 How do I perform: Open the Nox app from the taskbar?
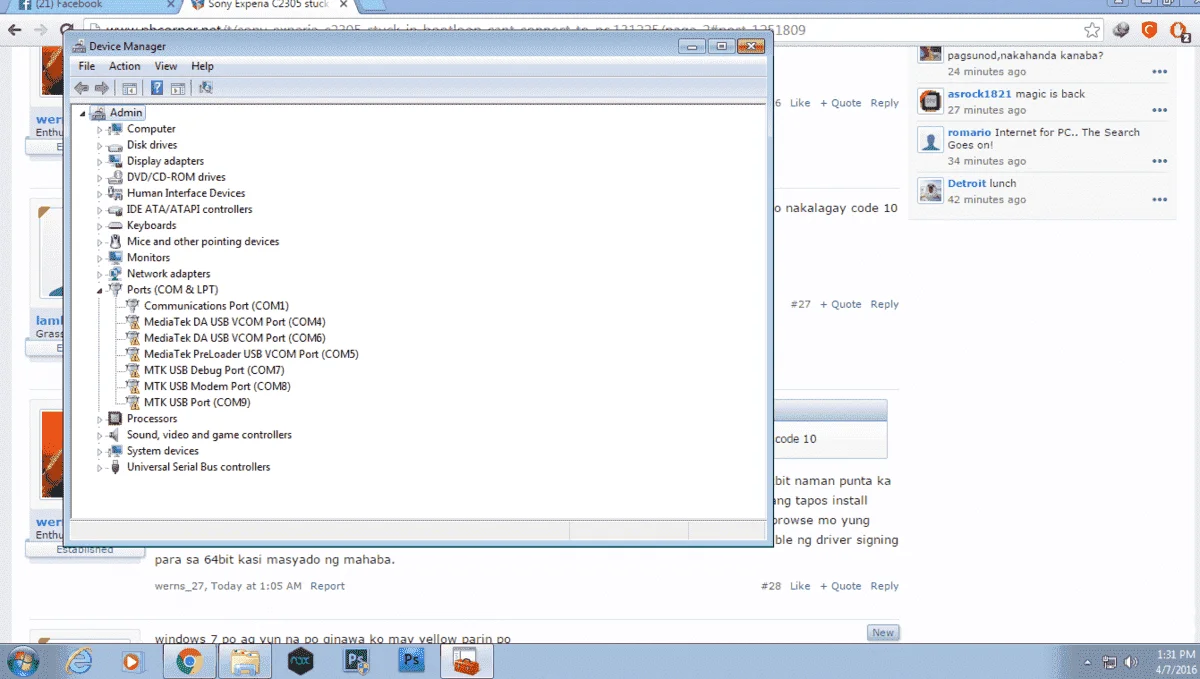301,661
